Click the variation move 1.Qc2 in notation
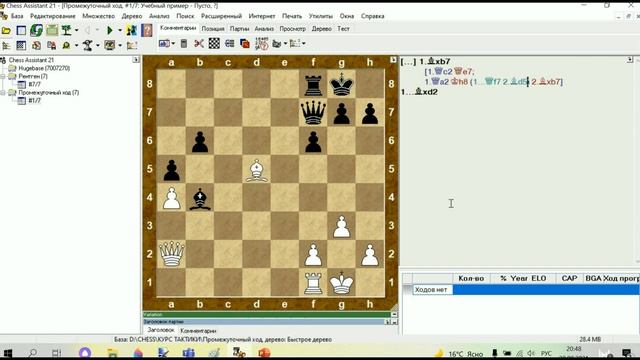The width and height of the screenshot is (640, 360). 440,71
